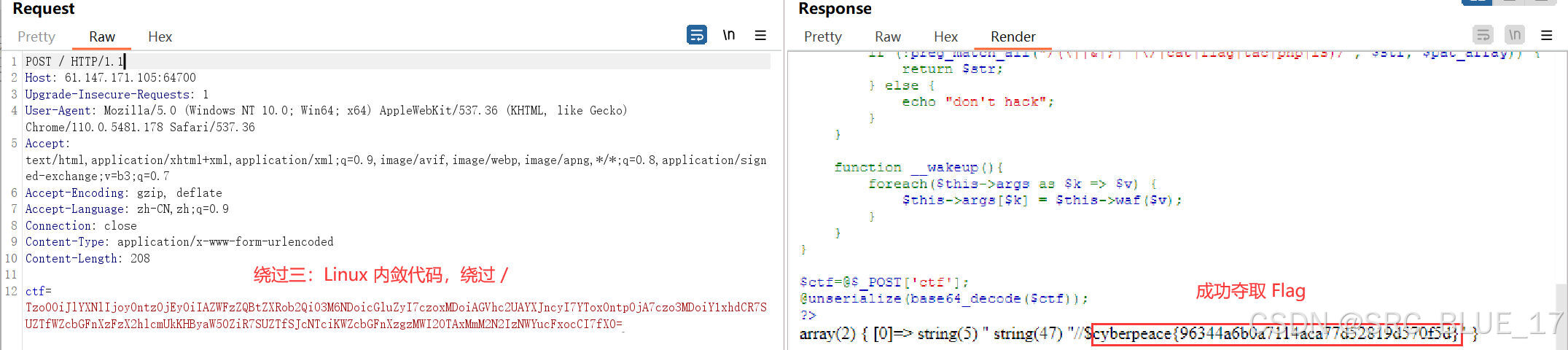Viewport: 1568px width, 350px height.
Task: Click '$this->args[$k] = $this->waf($v);' line
Action: coord(1042,200)
